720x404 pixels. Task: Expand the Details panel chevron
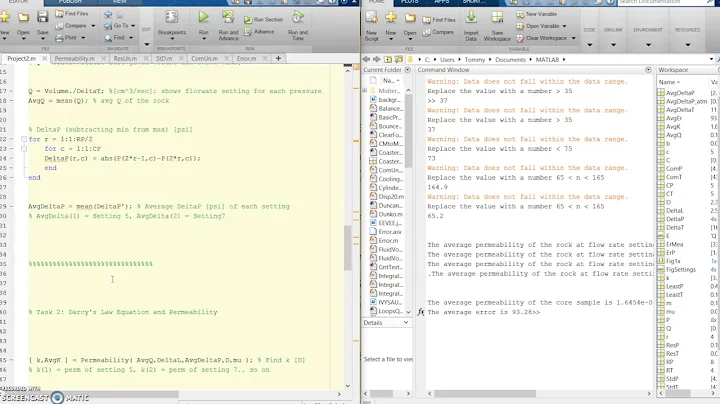(x=405, y=322)
